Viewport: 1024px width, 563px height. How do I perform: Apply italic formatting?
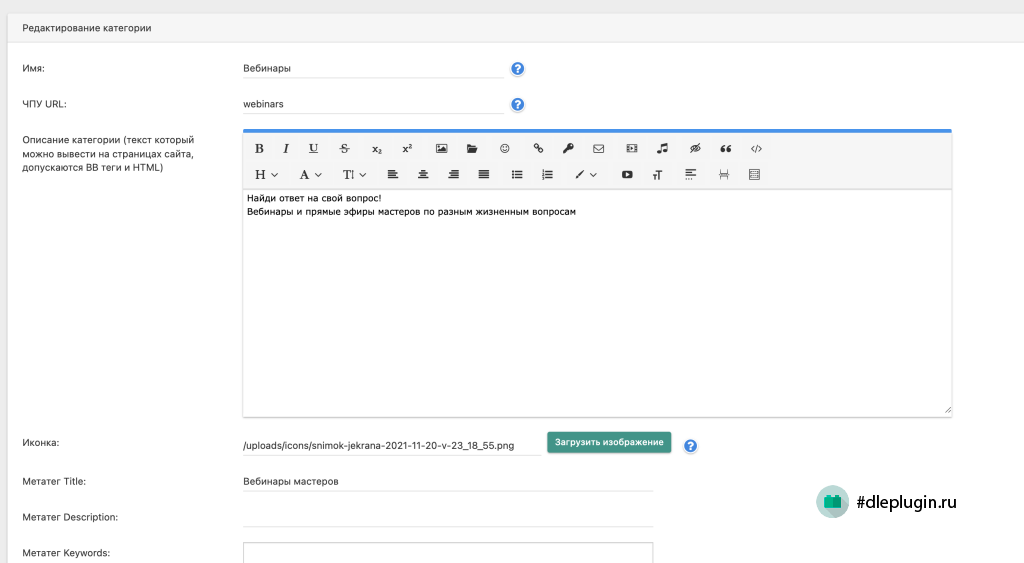[x=286, y=149]
